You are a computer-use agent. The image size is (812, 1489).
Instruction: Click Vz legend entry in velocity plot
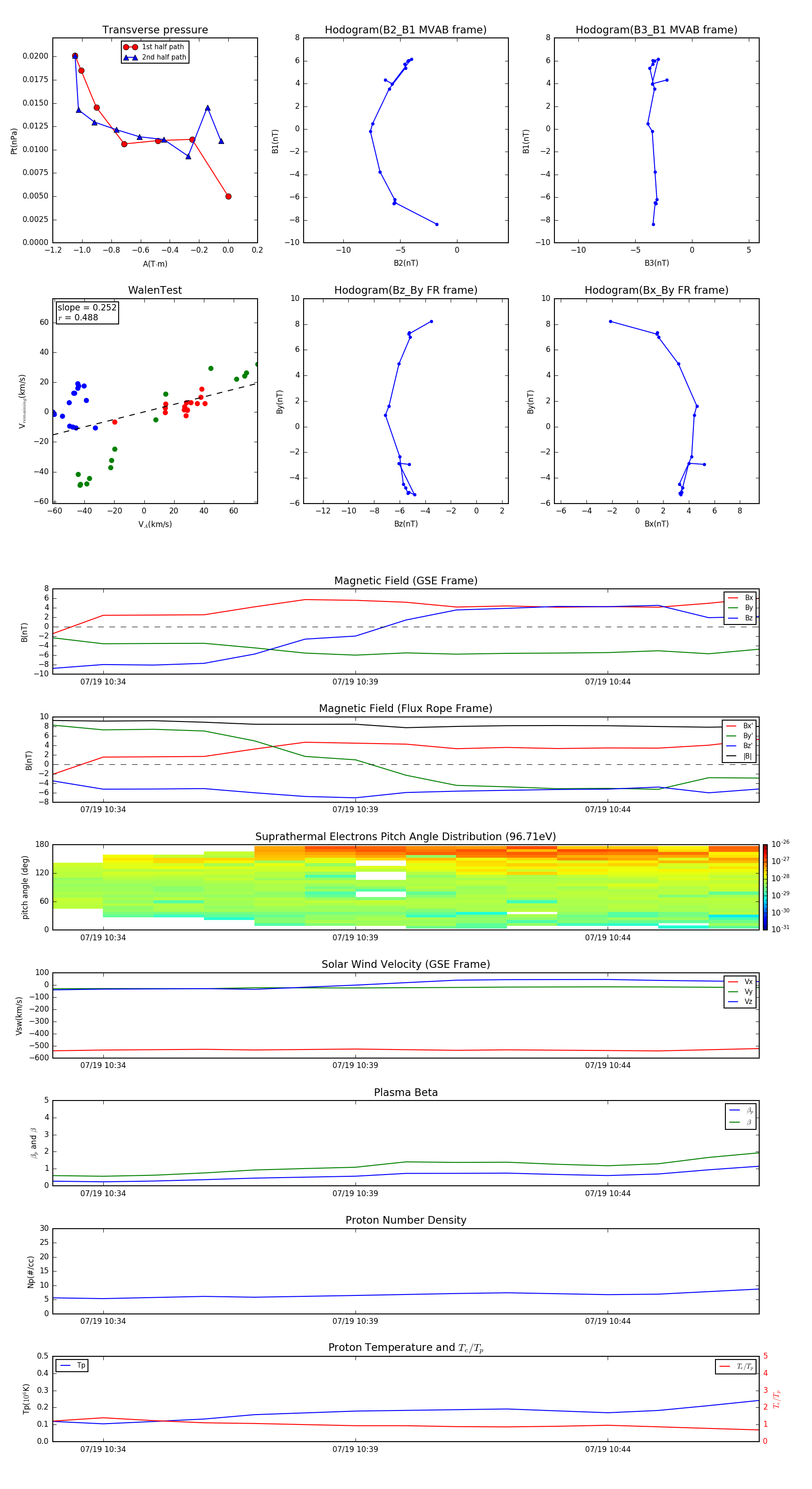pos(740,1002)
